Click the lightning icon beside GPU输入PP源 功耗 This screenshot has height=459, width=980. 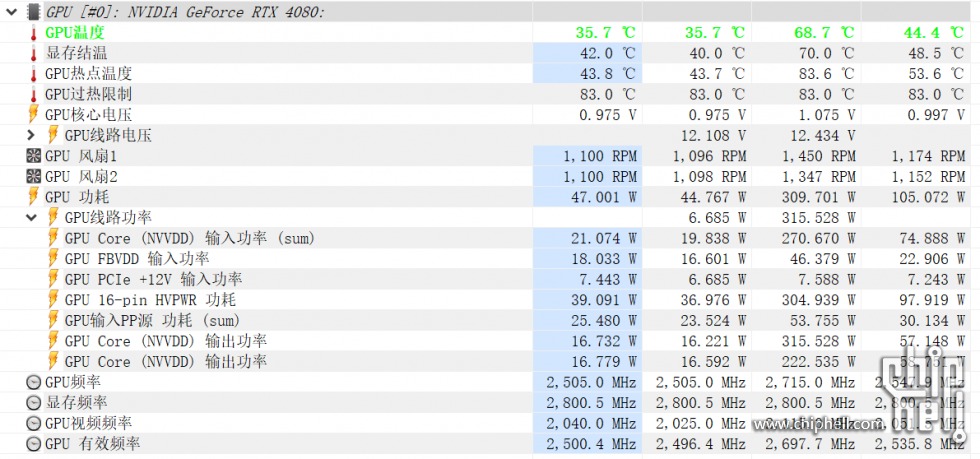point(54,321)
